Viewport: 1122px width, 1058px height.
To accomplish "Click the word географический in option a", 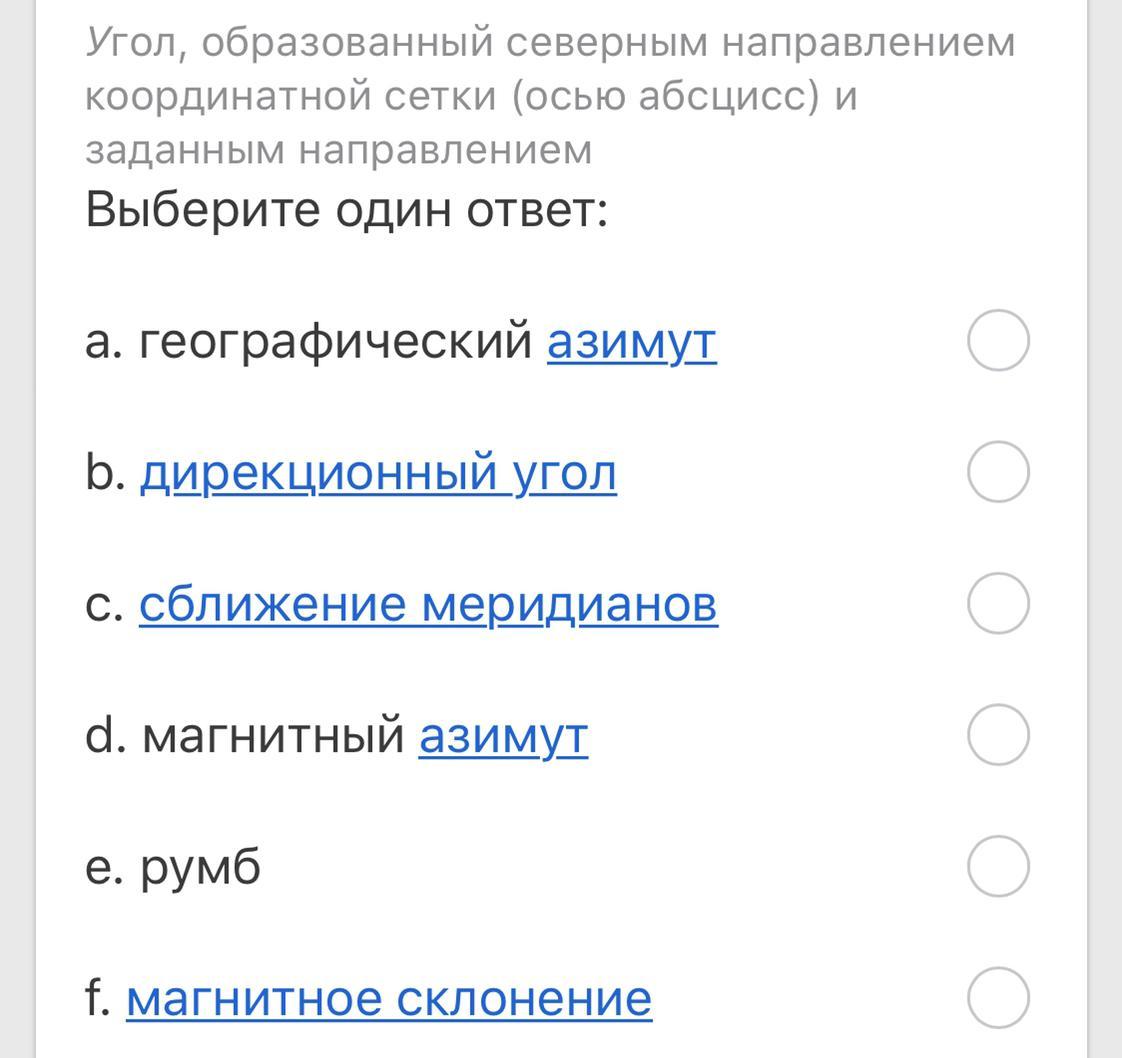I will pyautogui.click(x=335, y=342).
